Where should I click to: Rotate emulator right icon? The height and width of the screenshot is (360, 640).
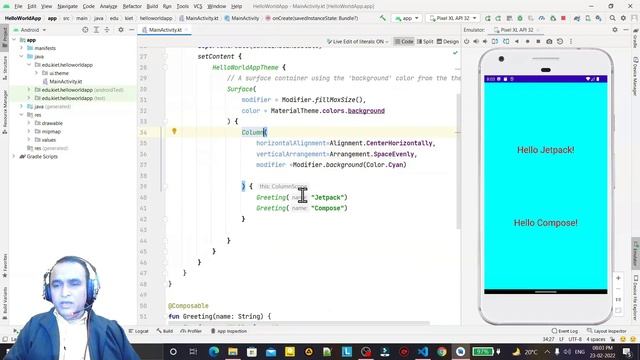[506, 41]
